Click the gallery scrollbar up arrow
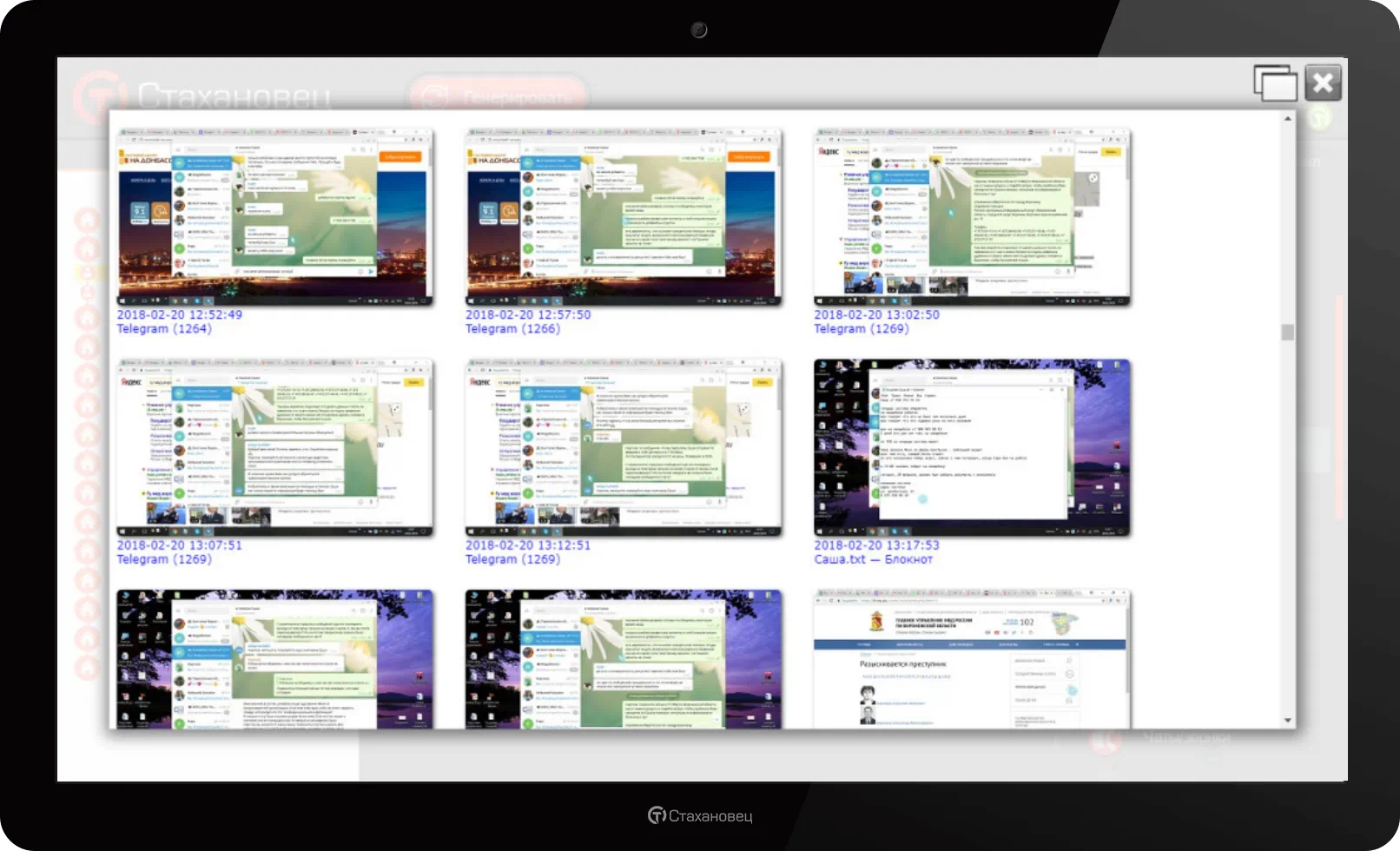 [x=1287, y=118]
